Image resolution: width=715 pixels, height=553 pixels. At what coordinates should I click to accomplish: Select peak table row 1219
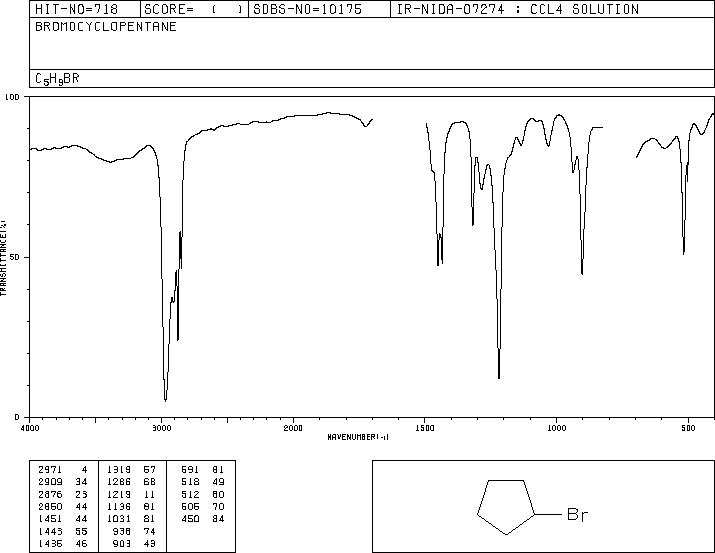point(132,494)
